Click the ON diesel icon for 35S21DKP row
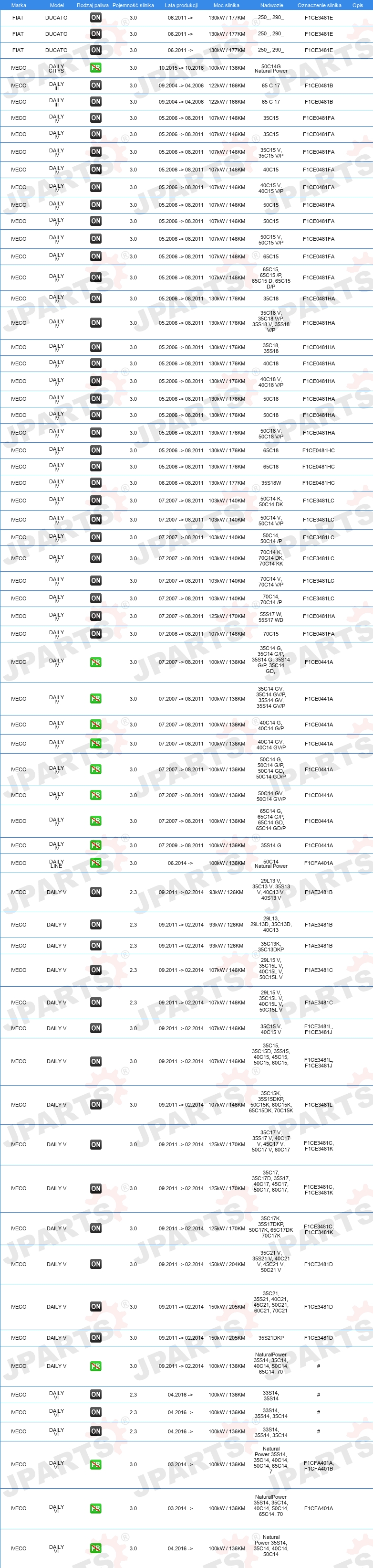The image size is (373, 1568). tap(95, 1337)
